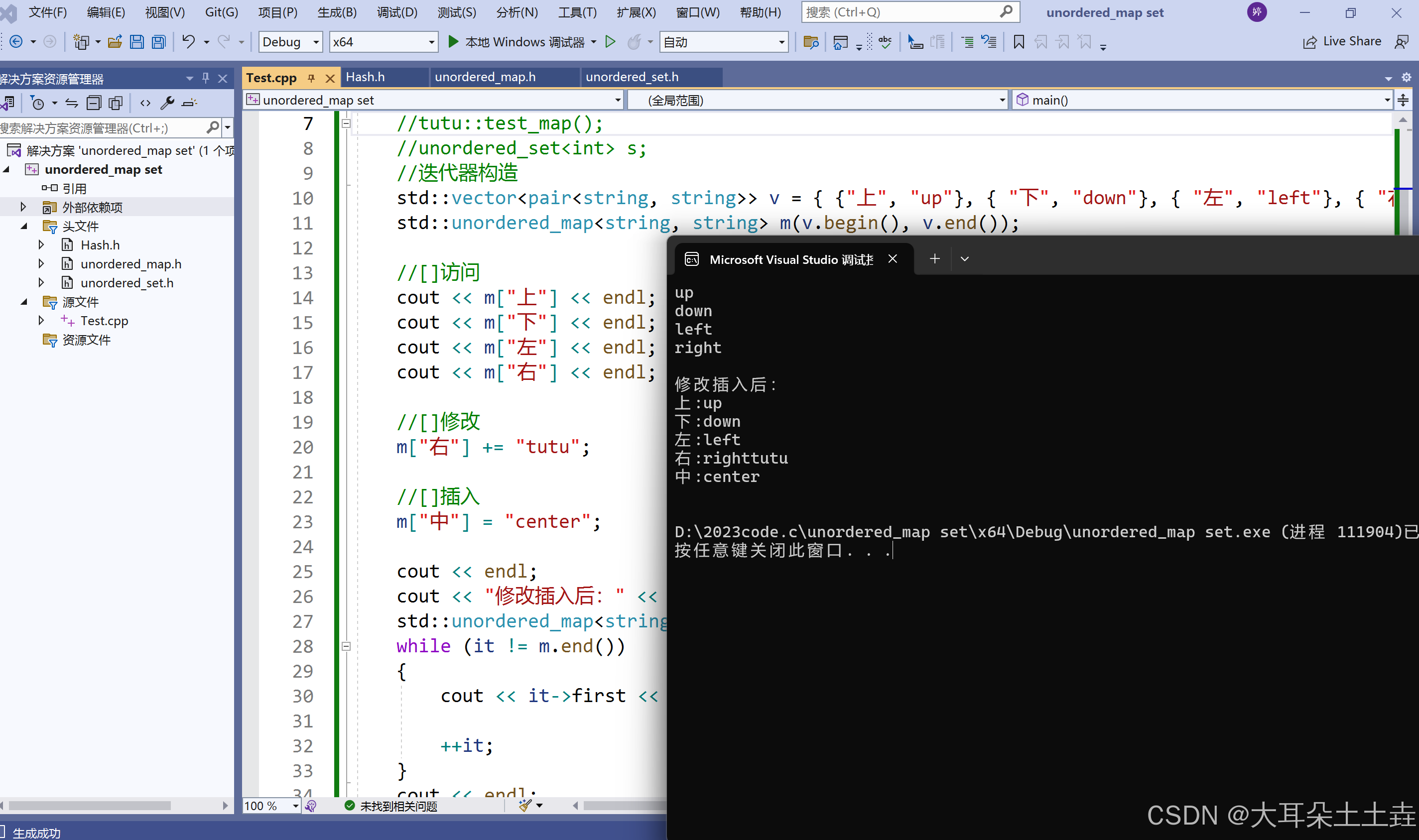Click the comment selected lines icon

coord(967,42)
